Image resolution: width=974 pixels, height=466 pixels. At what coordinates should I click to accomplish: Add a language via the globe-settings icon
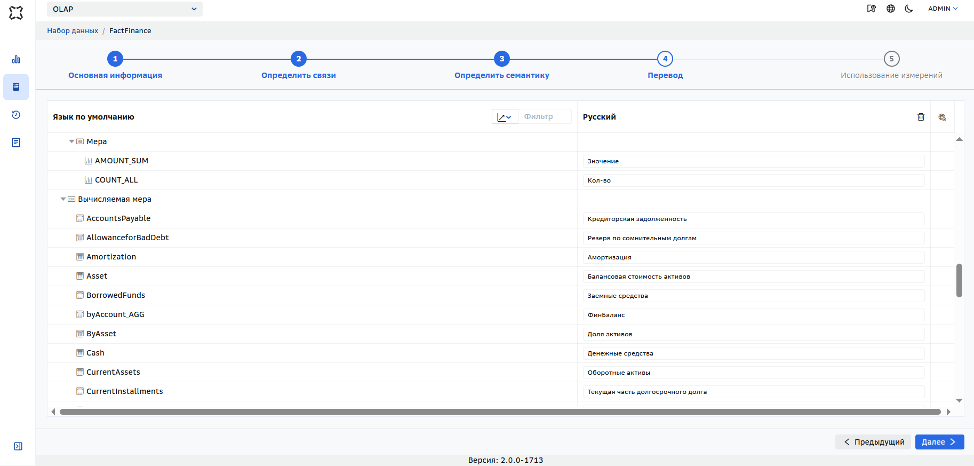point(942,117)
